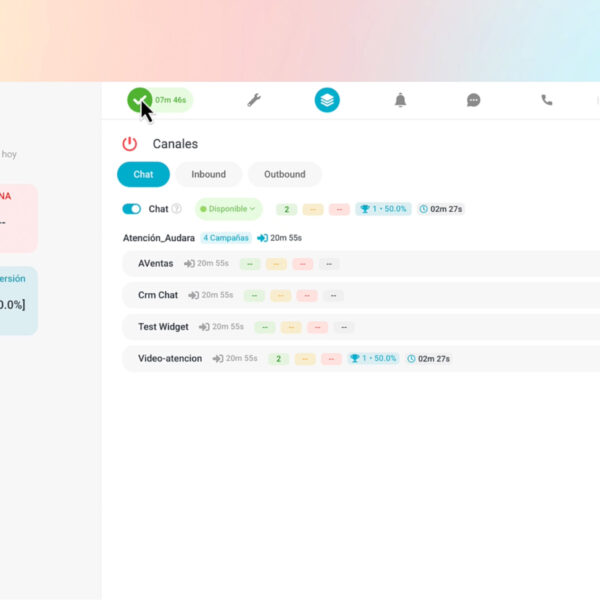Click the green checkmark status icon
Image resolution: width=600 pixels, height=600 pixels.
[x=139, y=100]
